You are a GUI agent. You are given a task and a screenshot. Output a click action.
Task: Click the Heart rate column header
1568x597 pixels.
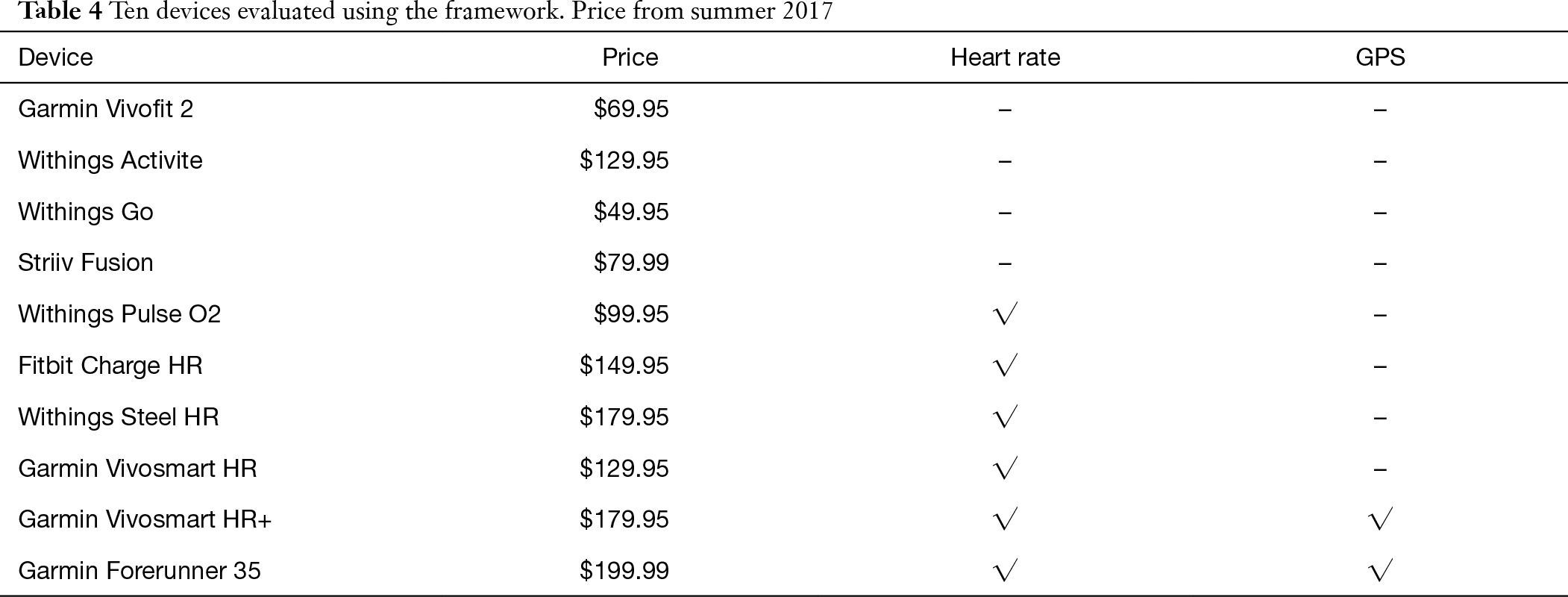point(1005,57)
